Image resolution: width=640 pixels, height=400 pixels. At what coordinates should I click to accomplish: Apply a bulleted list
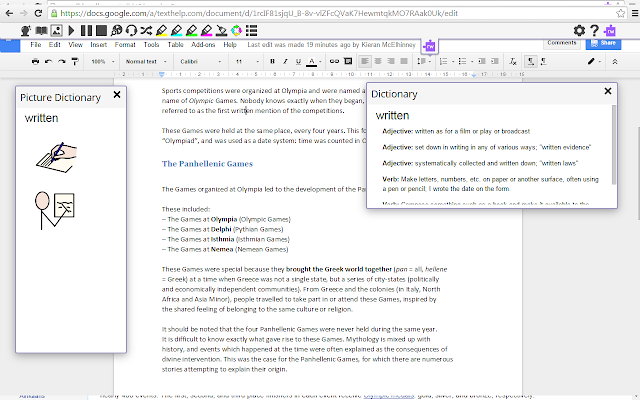[x=462, y=62]
